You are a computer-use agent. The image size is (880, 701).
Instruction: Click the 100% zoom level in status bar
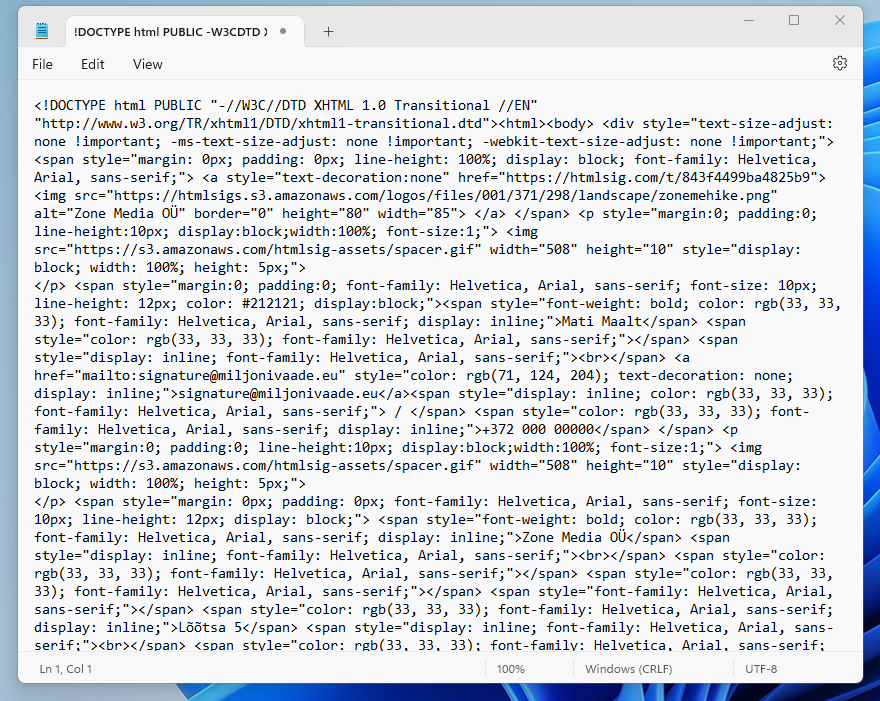[x=510, y=668]
